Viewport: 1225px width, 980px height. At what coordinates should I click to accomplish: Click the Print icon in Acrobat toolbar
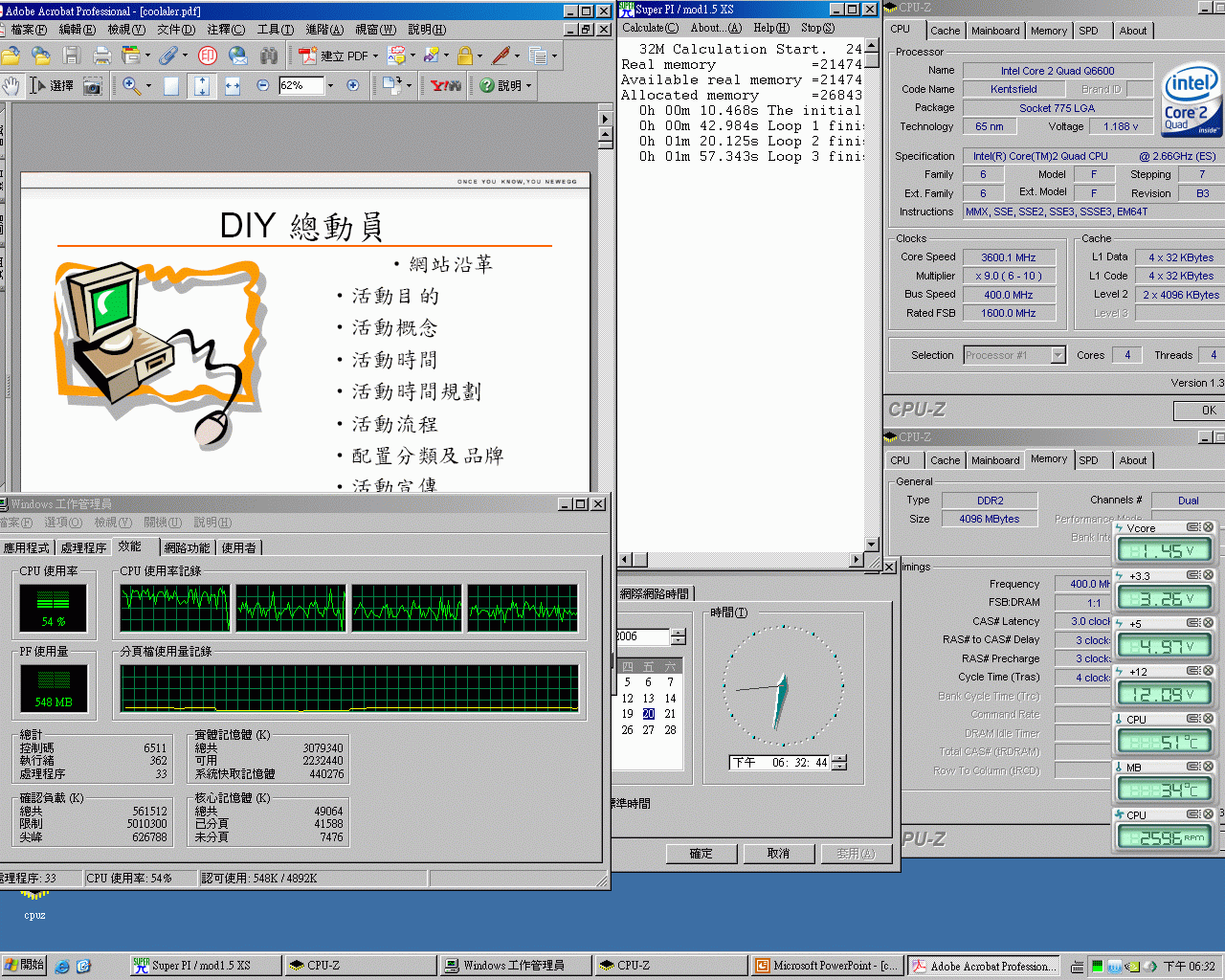click(x=101, y=56)
